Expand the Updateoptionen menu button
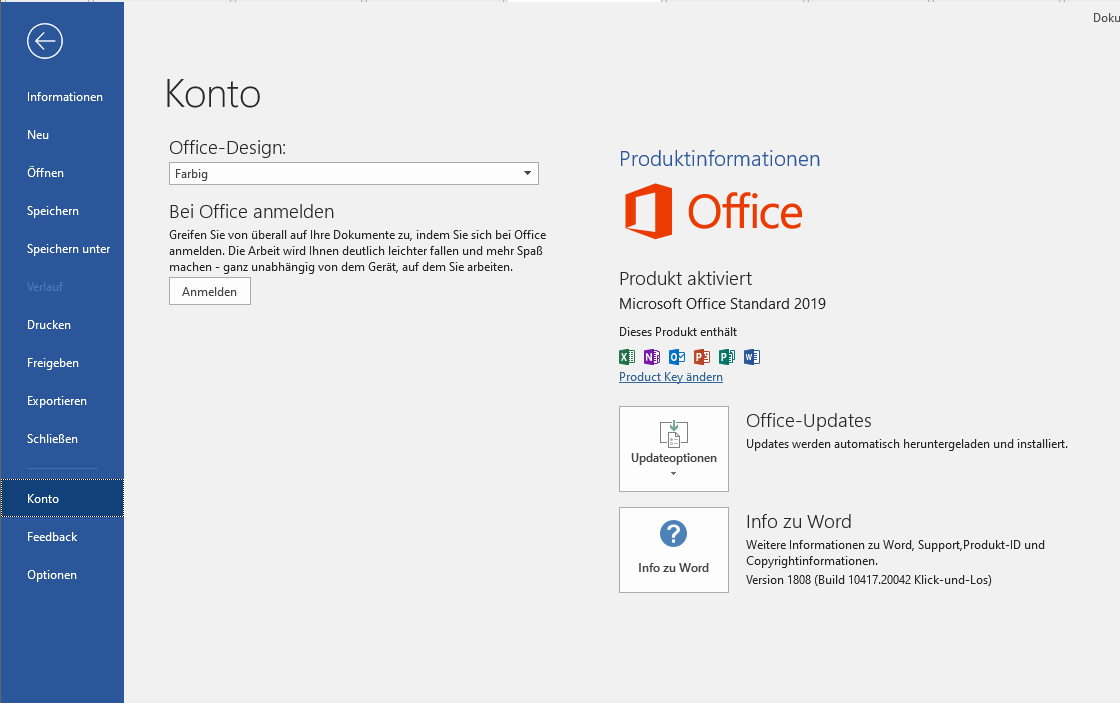This screenshot has height=703, width=1120. pos(673,449)
